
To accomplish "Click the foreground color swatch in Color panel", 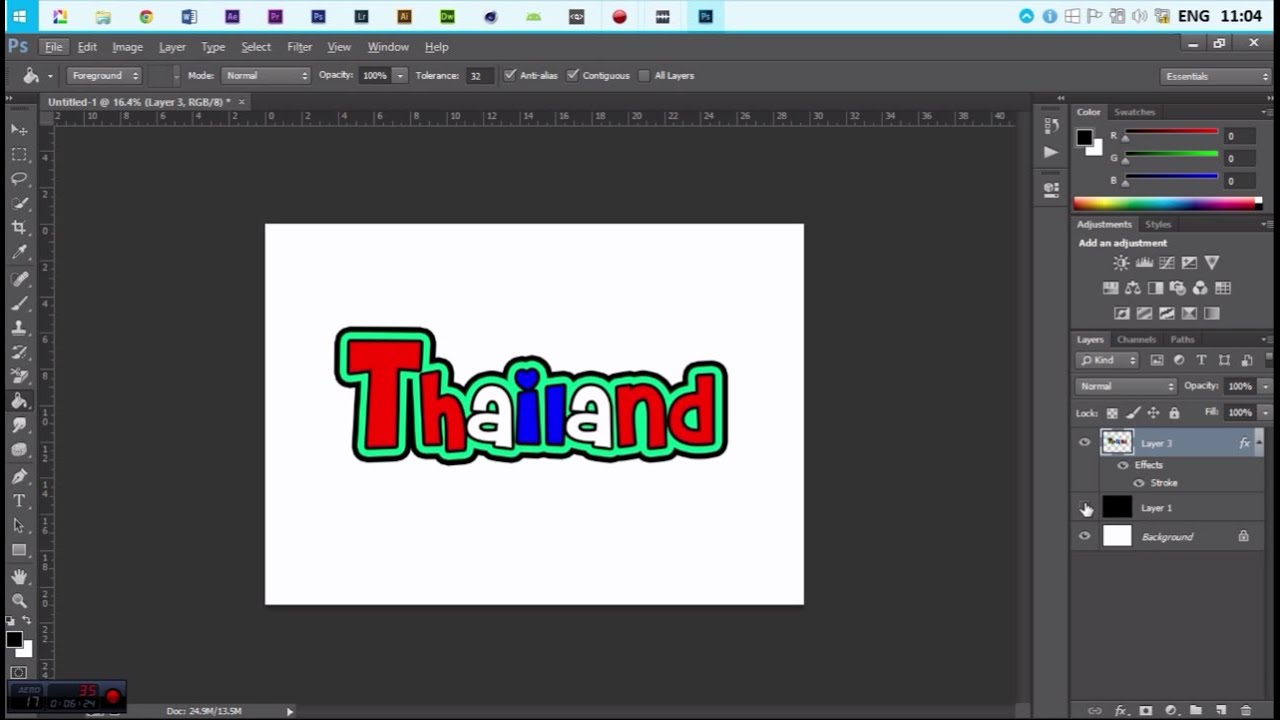I will (1085, 138).
